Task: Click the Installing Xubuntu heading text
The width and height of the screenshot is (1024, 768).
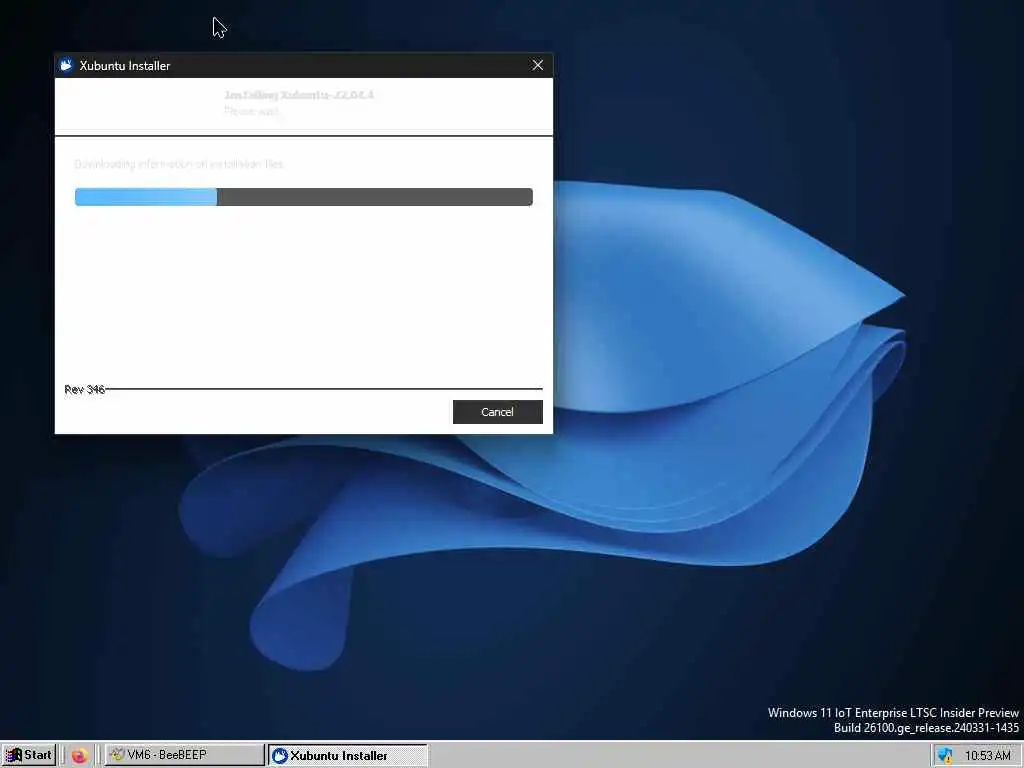Action: [x=299, y=95]
